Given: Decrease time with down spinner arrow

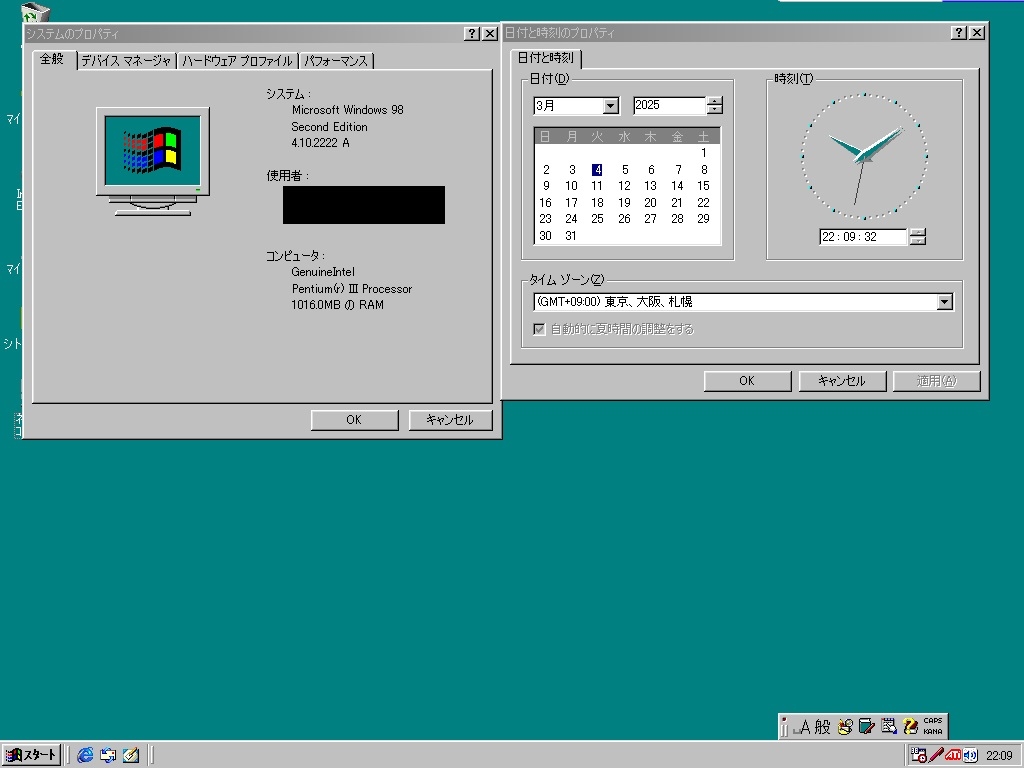Looking at the screenshot, I should tap(918, 241).
